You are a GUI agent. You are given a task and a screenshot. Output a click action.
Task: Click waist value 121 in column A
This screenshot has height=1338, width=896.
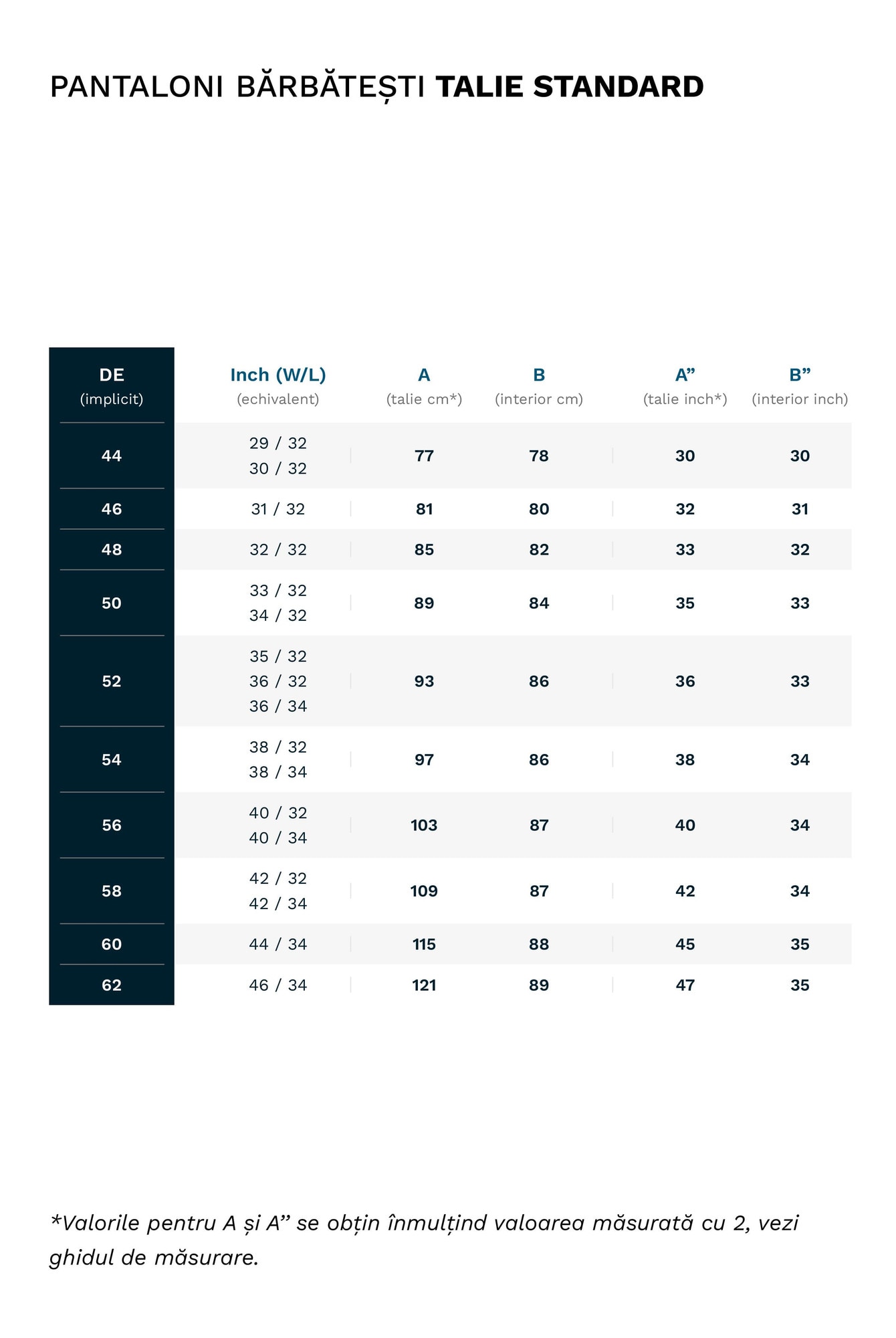click(424, 985)
